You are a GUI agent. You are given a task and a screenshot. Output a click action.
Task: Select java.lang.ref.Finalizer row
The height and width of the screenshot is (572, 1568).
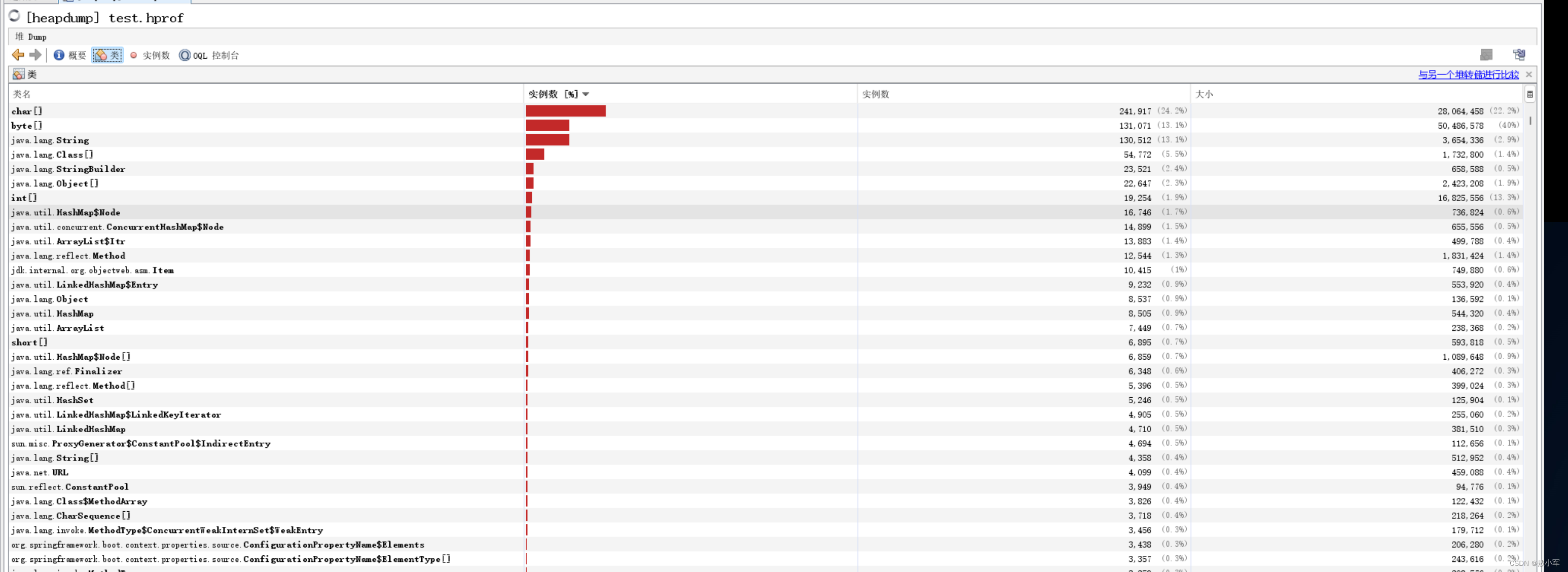765,371
